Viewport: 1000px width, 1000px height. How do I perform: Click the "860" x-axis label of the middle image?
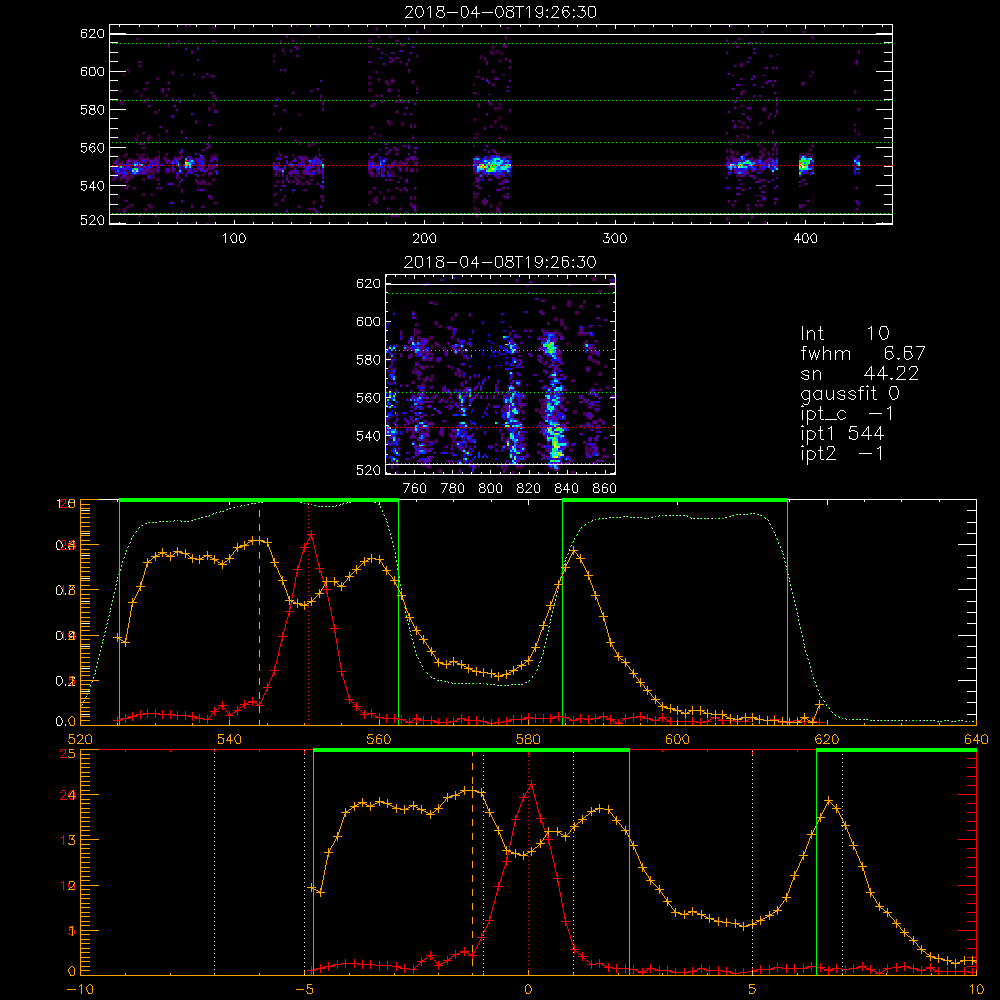(605, 489)
